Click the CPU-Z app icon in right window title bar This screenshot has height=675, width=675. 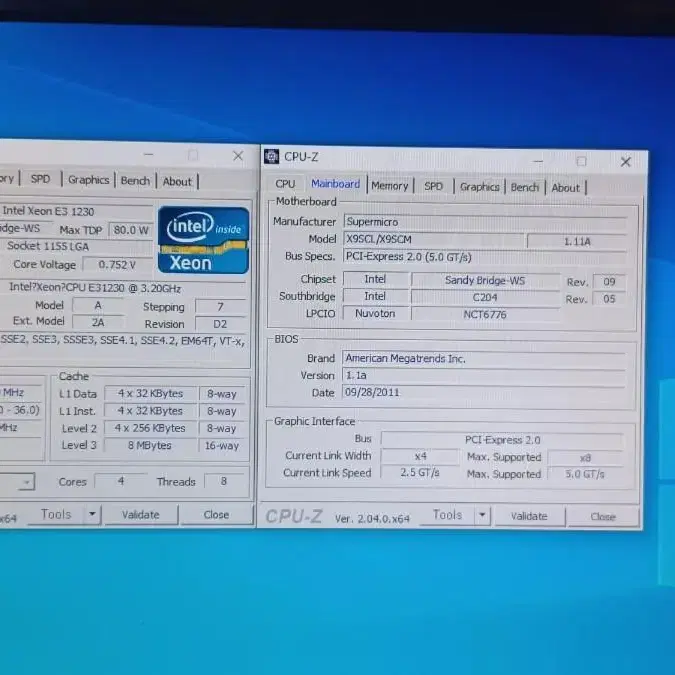point(272,157)
